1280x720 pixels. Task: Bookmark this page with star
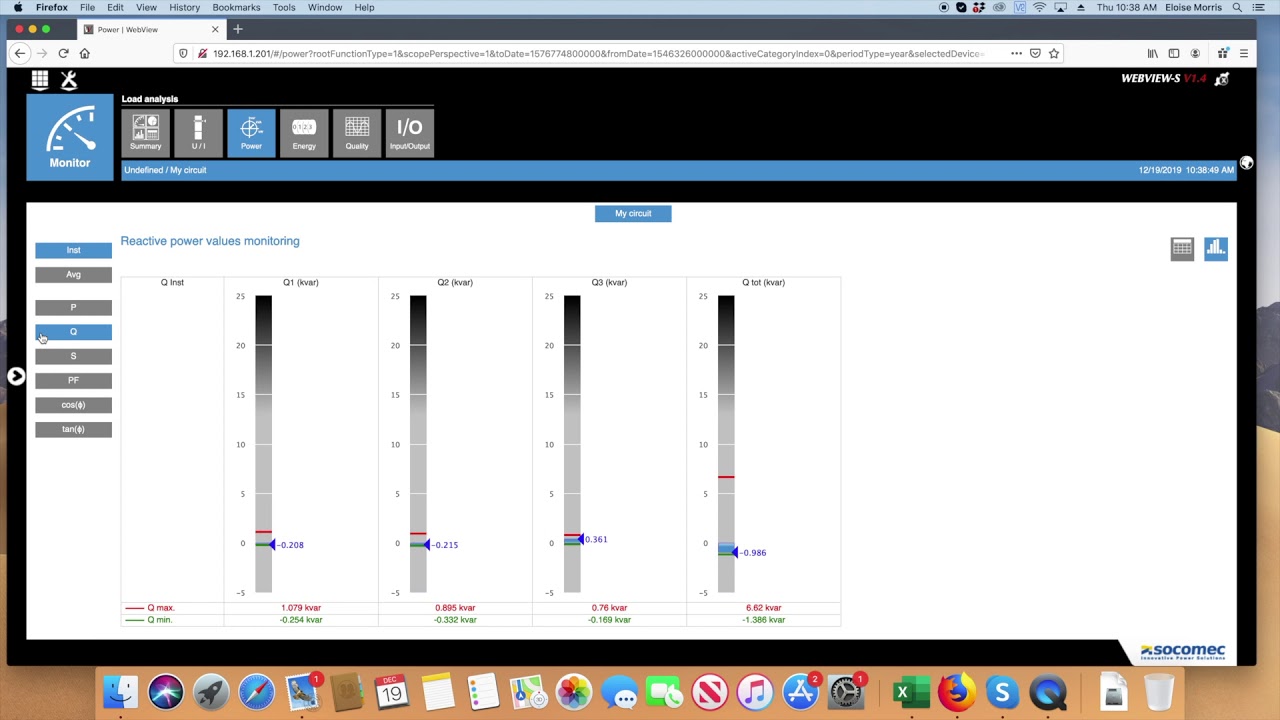coord(1054,53)
